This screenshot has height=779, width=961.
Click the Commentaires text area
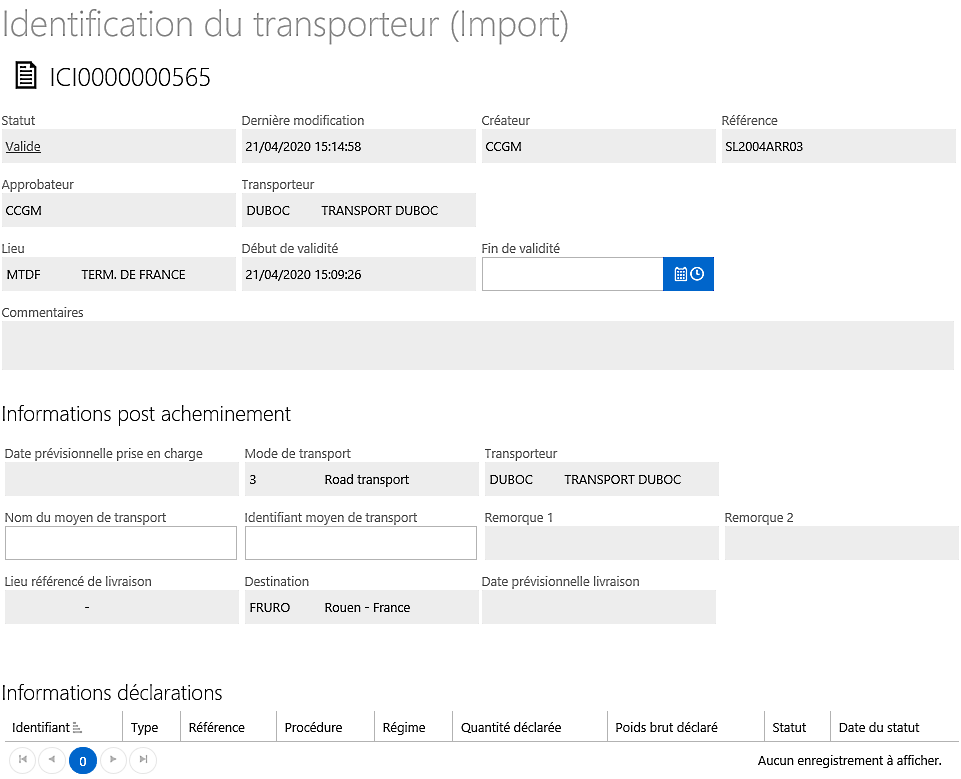point(478,346)
